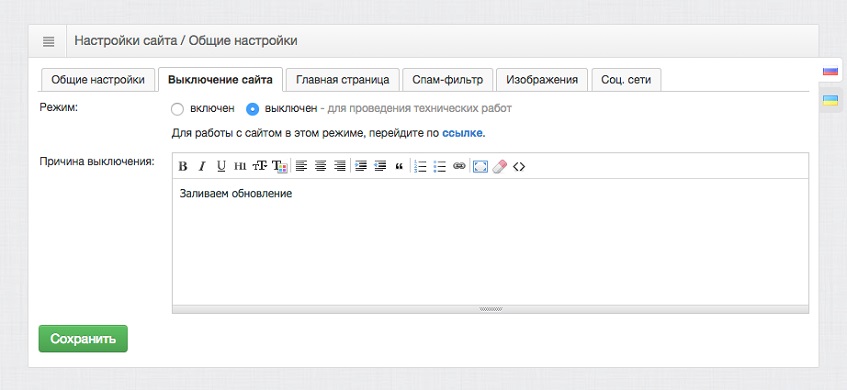This screenshot has width=847, height=390.
Task: Click the "Режим:" label
Action: 59,107
